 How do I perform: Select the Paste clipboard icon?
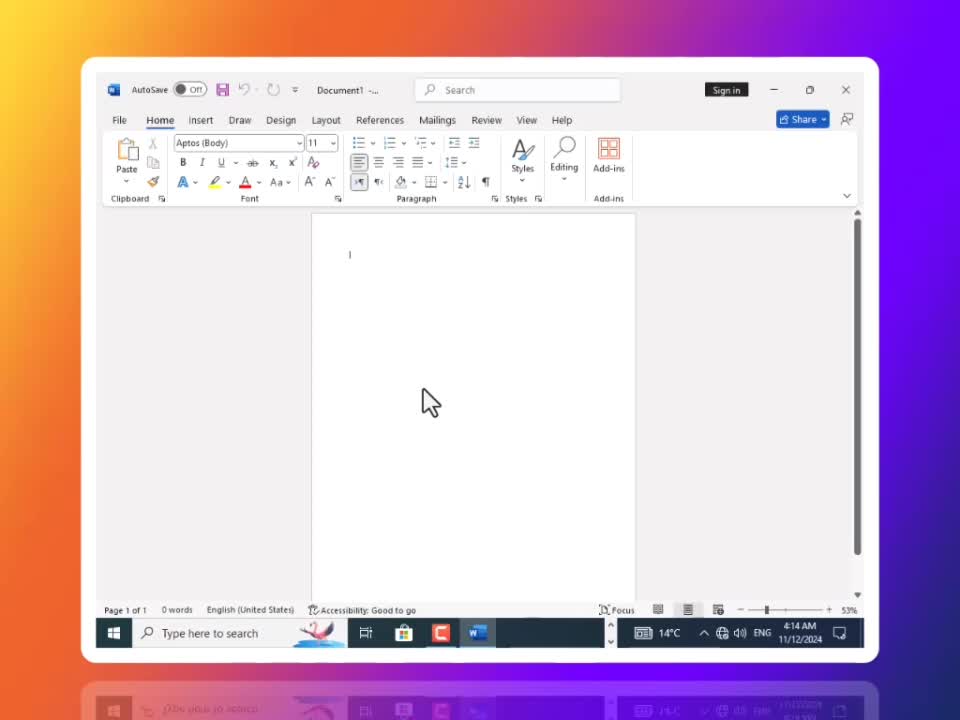click(127, 149)
